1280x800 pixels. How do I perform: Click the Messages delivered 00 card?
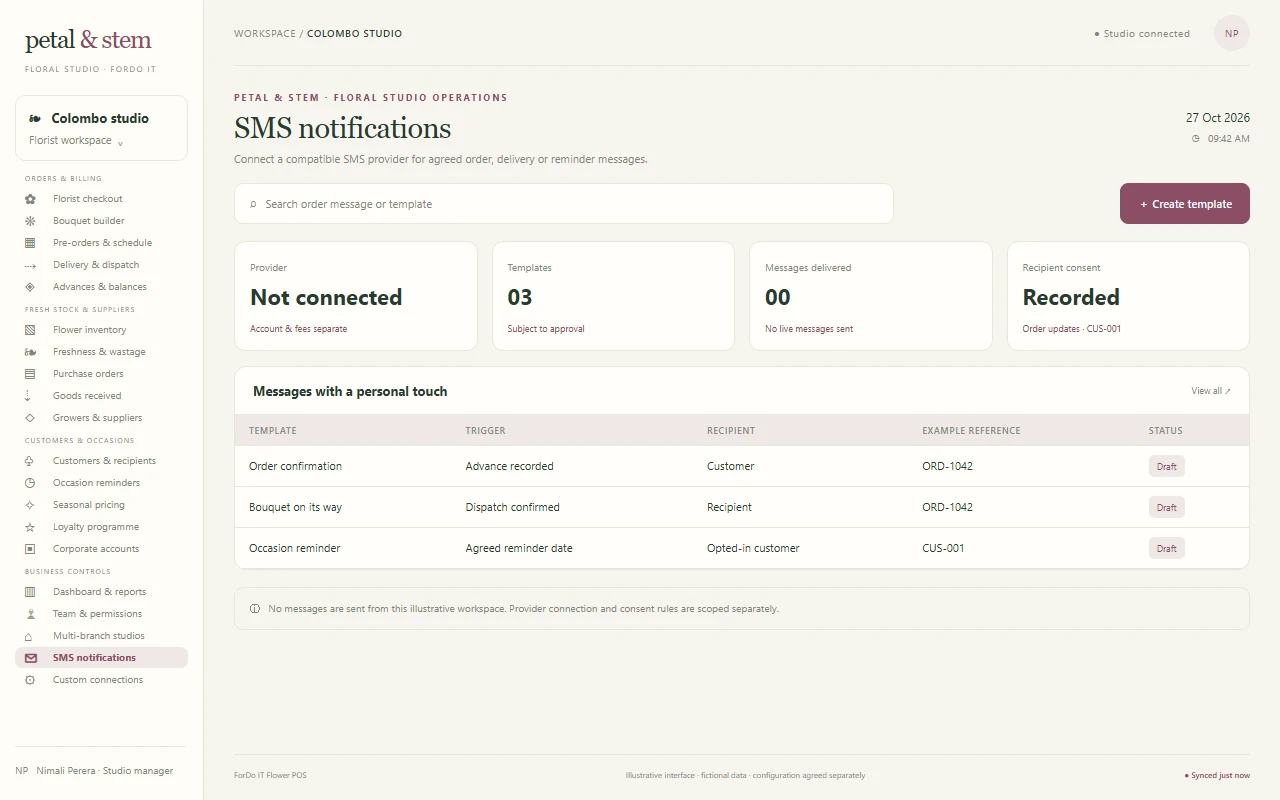coord(871,296)
